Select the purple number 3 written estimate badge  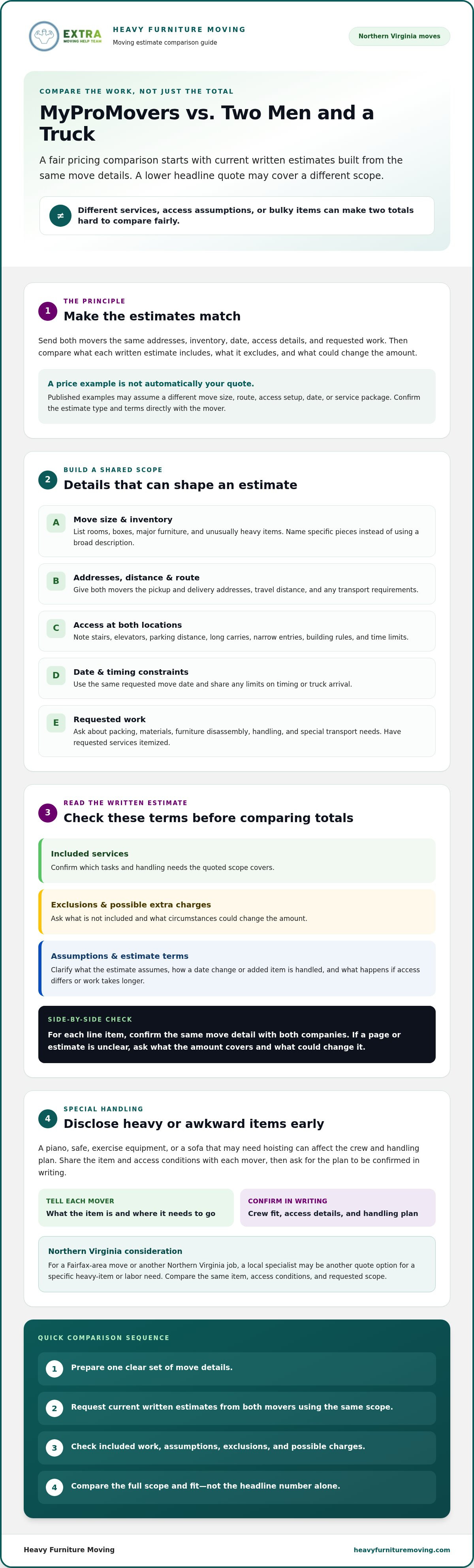coord(47,813)
